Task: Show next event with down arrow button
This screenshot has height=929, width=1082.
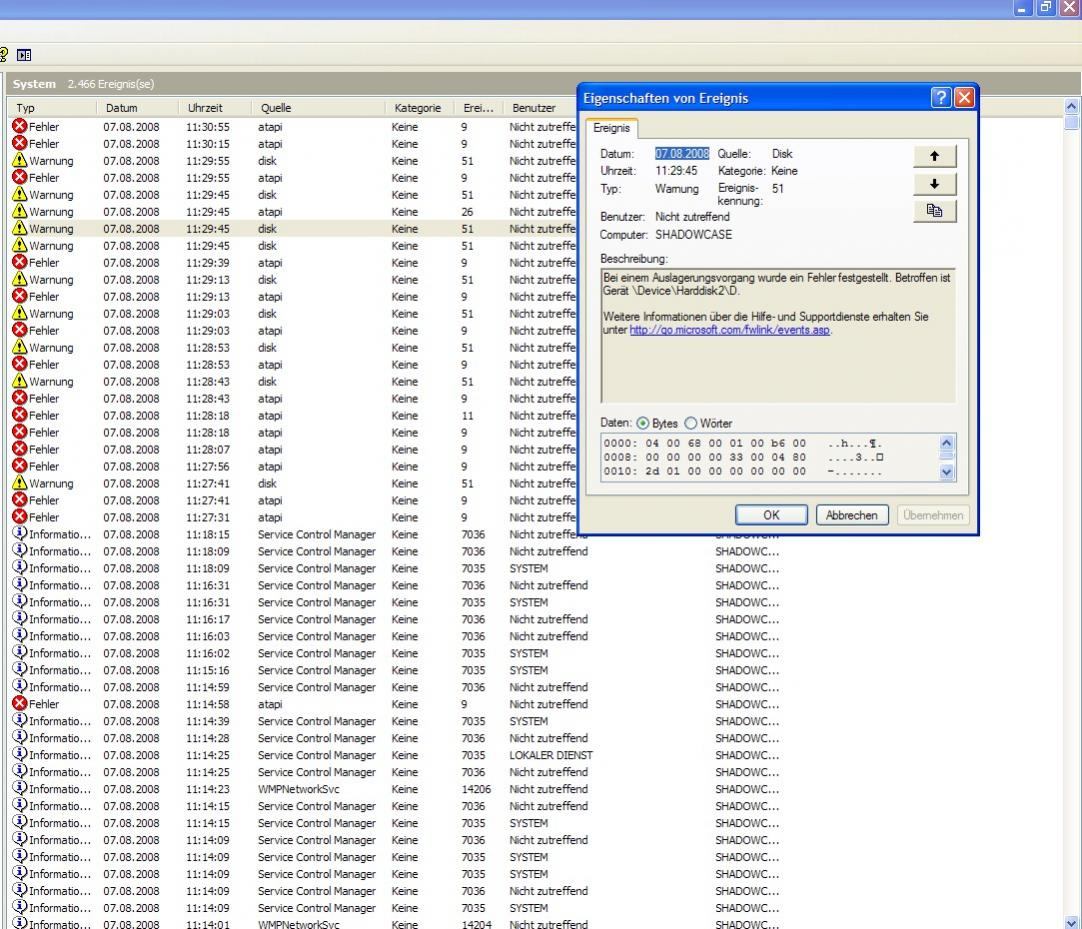Action: pyautogui.click(x=934, y=184)
